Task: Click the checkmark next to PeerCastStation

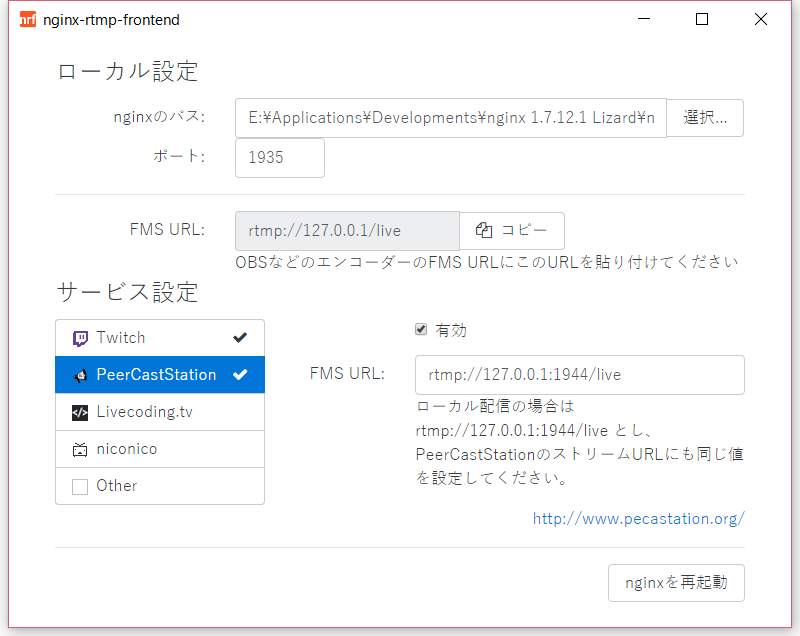Action: click(x=240, y=375)
